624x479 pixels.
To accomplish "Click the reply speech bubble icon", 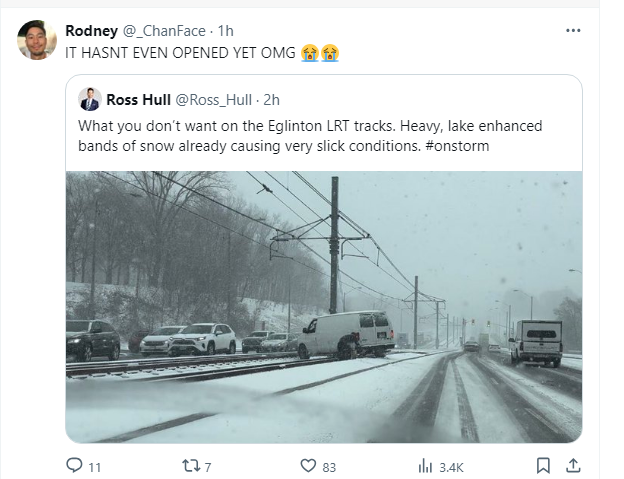I will coord(73,465).
